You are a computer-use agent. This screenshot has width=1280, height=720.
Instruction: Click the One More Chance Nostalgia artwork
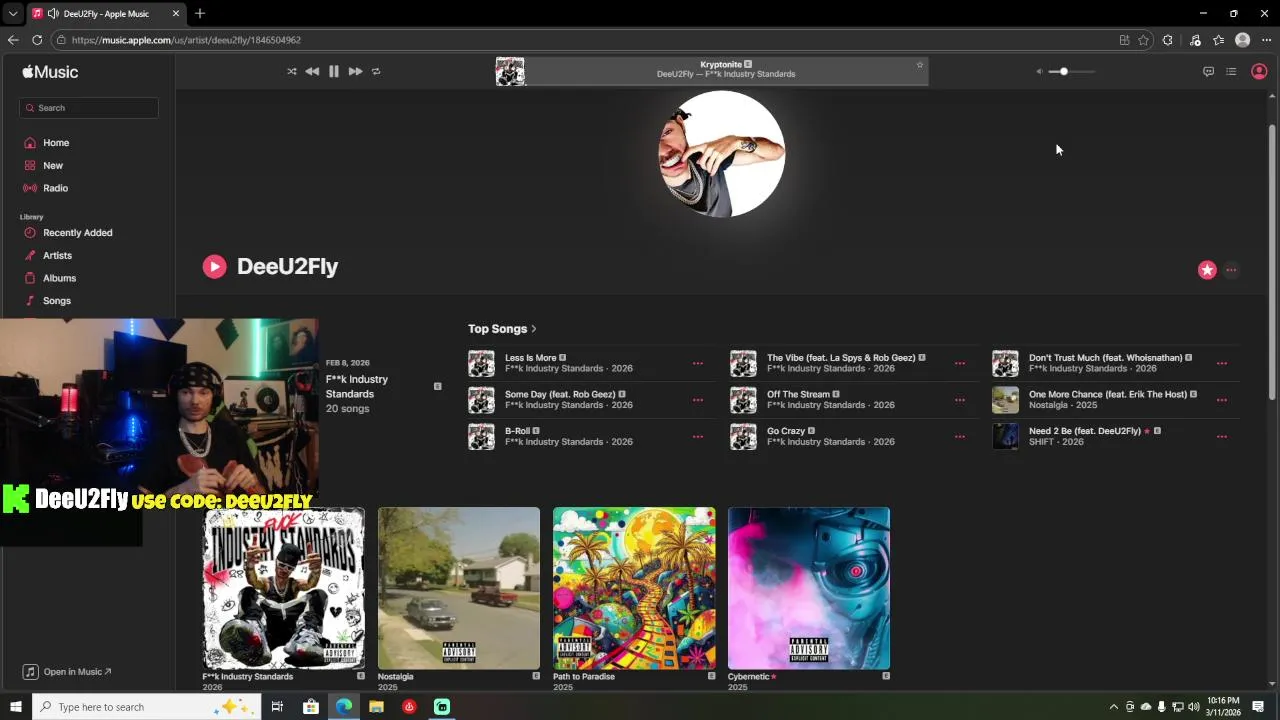coord(1005,400)
